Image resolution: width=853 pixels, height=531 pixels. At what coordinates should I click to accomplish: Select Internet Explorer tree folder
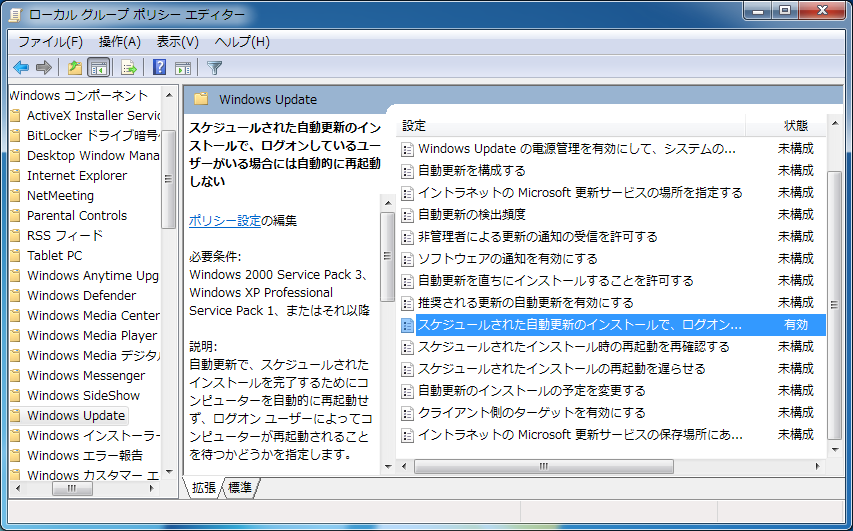point(77,176)
